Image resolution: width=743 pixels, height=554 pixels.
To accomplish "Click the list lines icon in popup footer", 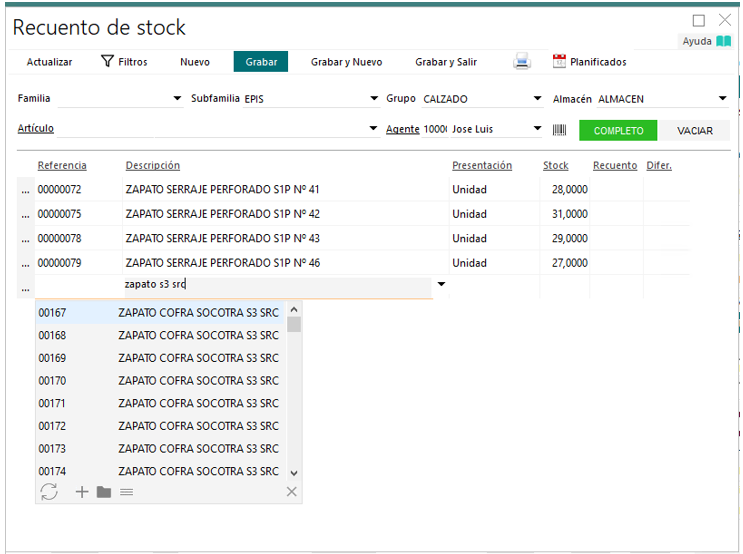I will click(x=126, y=491).
